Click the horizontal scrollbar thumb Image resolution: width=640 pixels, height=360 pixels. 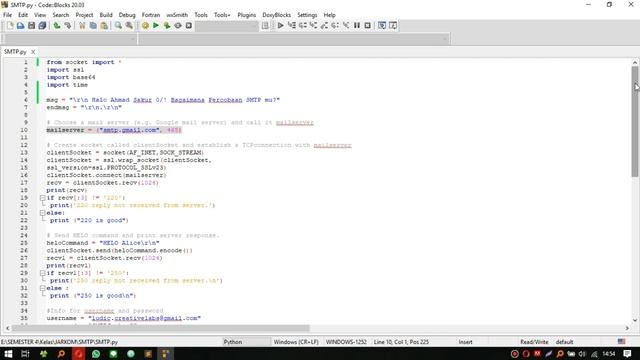[160, 328]
